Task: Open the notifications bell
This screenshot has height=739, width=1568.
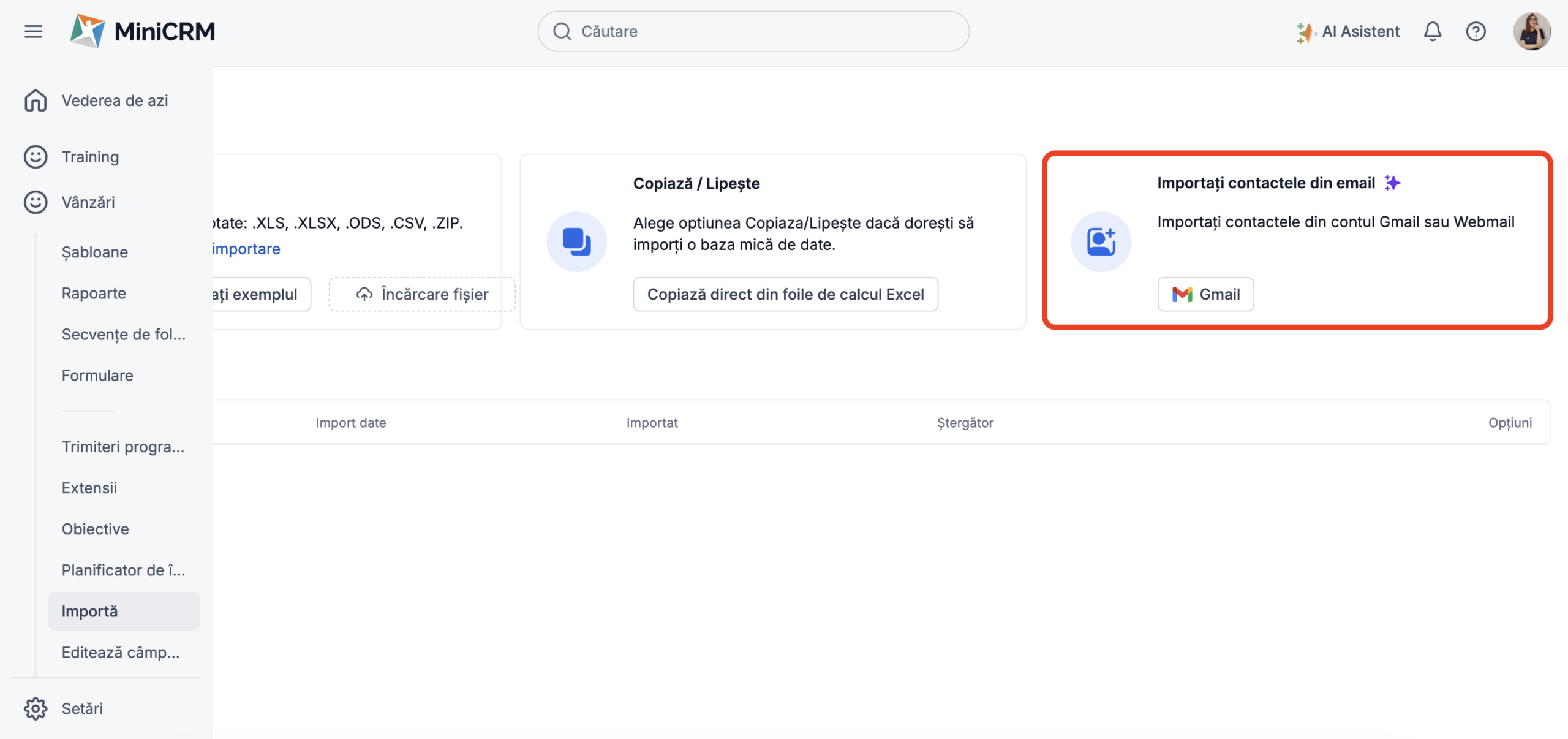Action: (1432, 31)
